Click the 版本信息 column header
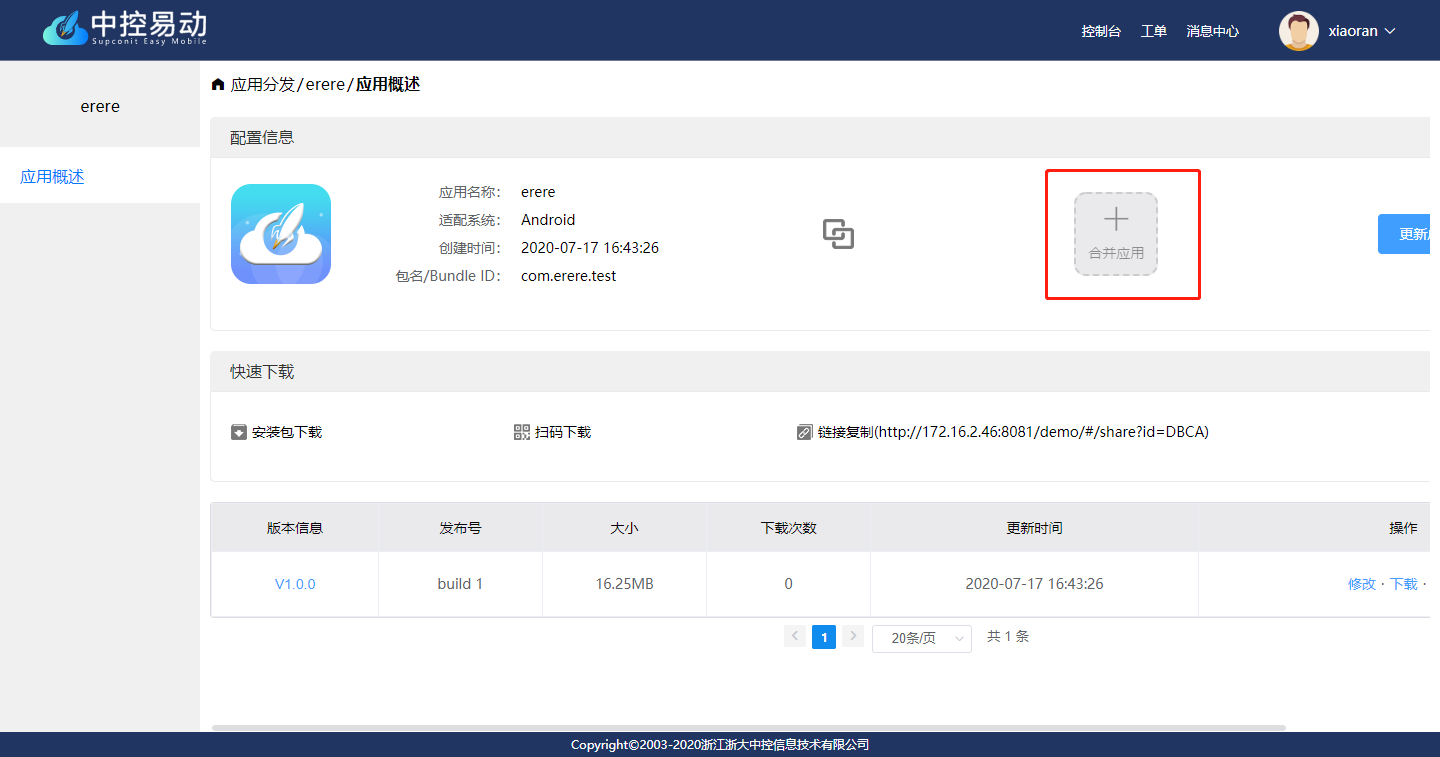The width and height of the screenshot is (1440, 757). tap(295, 528)
